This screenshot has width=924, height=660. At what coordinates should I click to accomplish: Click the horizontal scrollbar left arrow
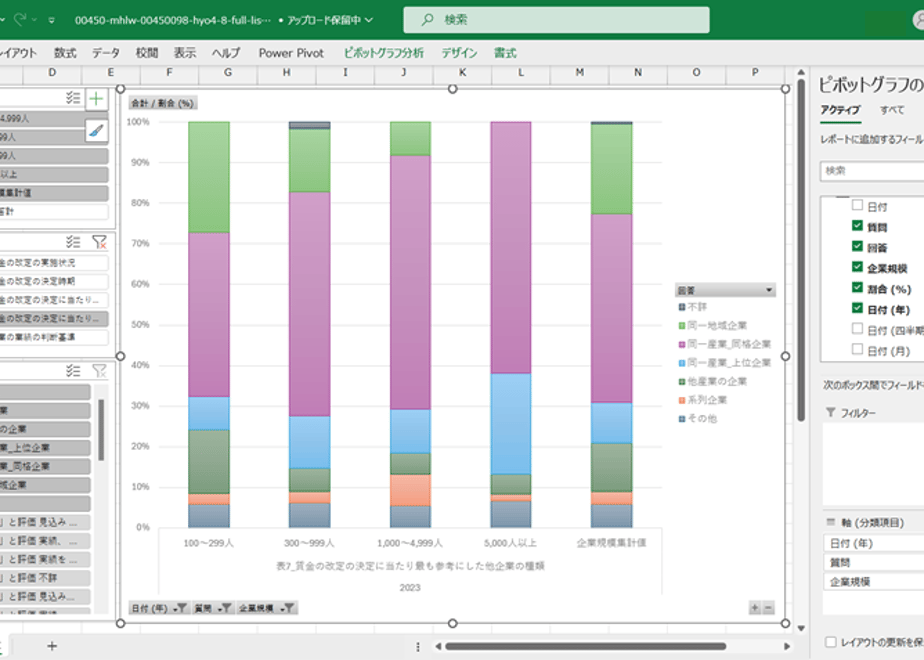point(438,646)
